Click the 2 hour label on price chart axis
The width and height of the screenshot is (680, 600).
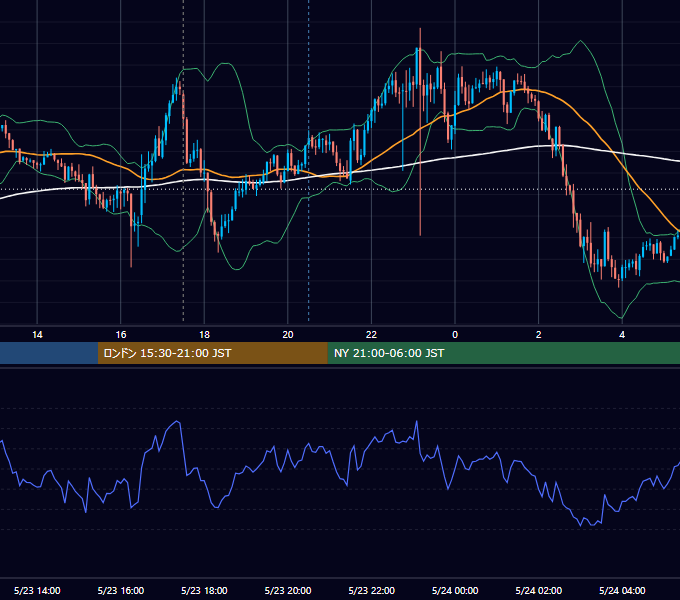(x=539, y=335)
